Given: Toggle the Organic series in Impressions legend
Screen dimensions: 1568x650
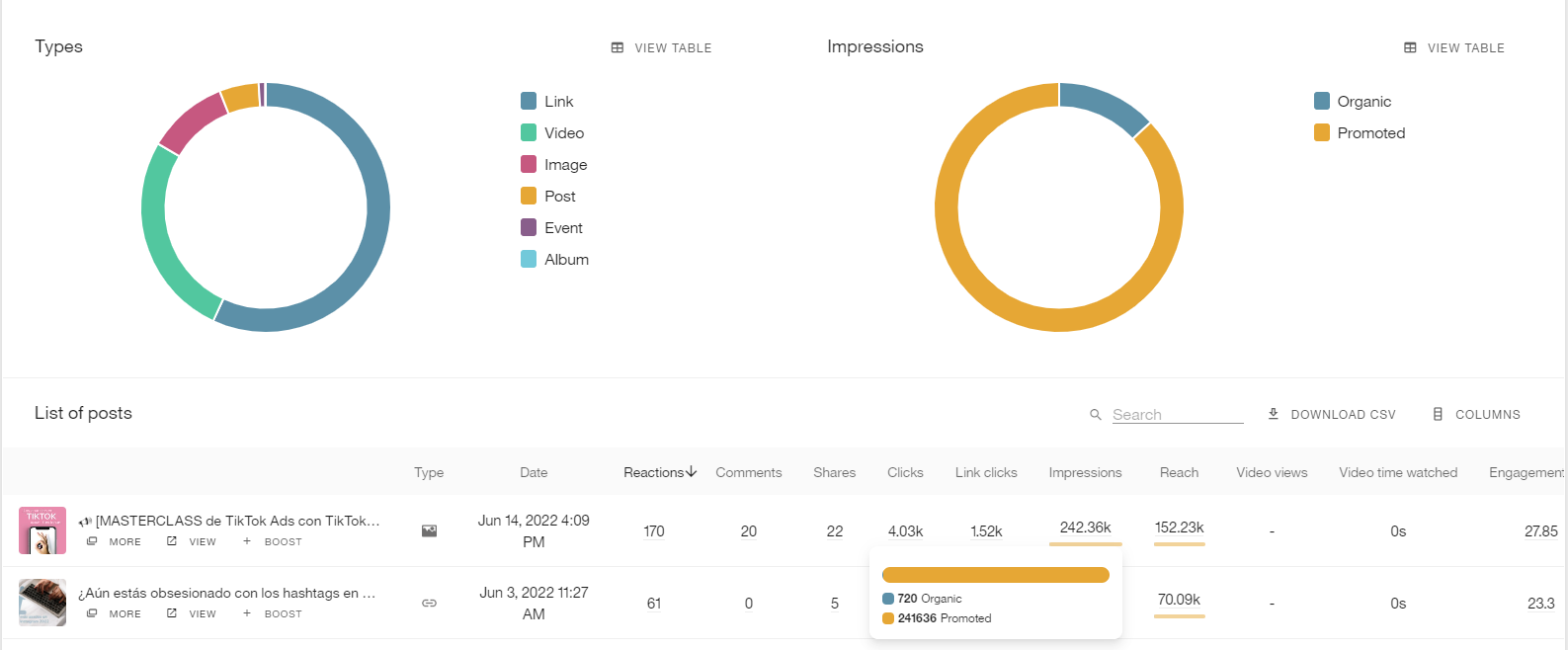Looking at the screenshot, I should 1322,101.
